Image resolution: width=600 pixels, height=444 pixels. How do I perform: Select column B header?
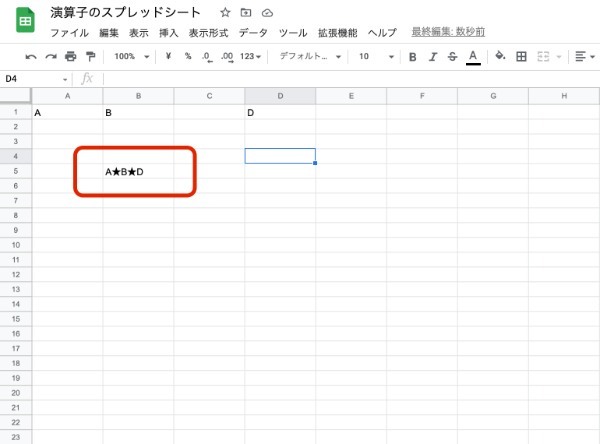[138, 96]
